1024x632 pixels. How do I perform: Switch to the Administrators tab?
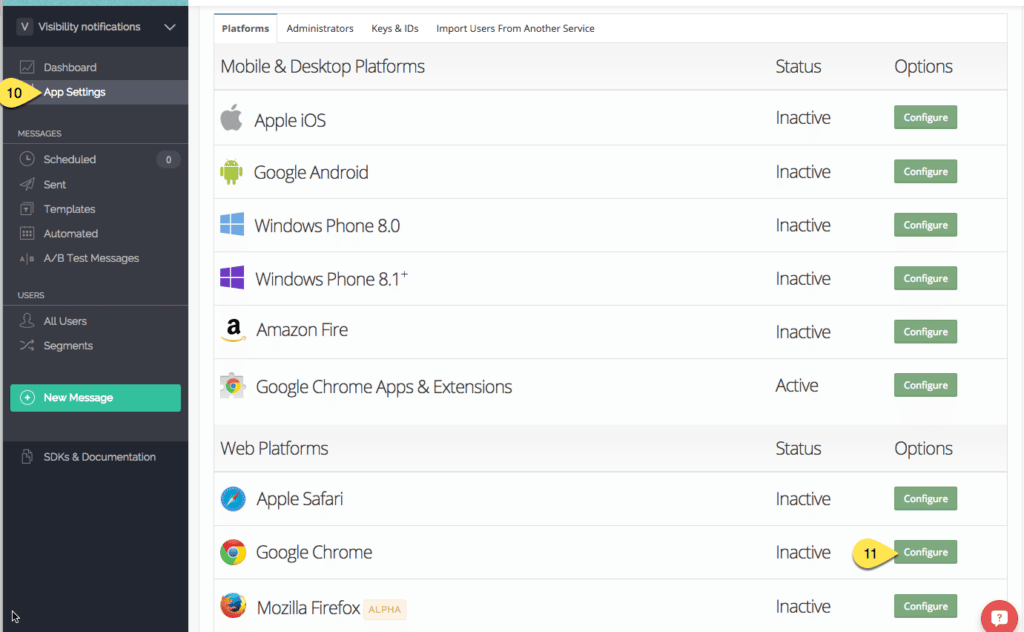[320, 29]
